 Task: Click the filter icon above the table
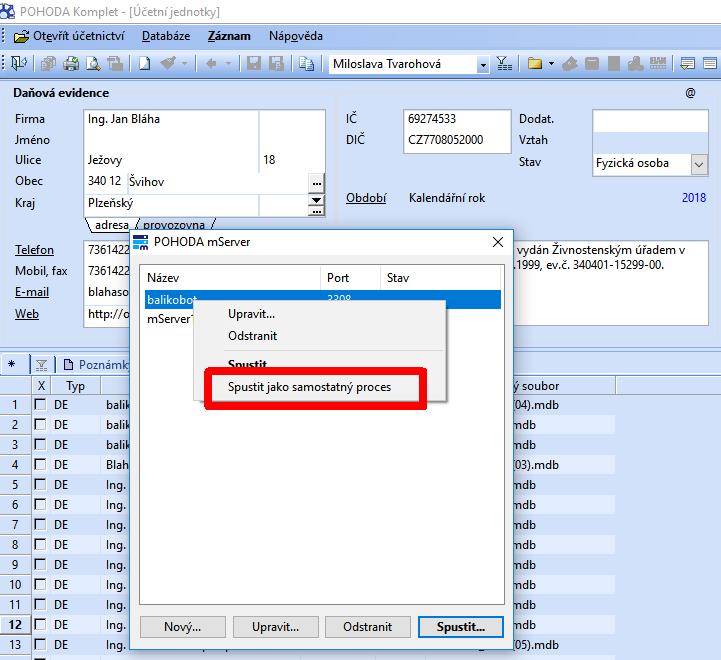click(41, 365)
